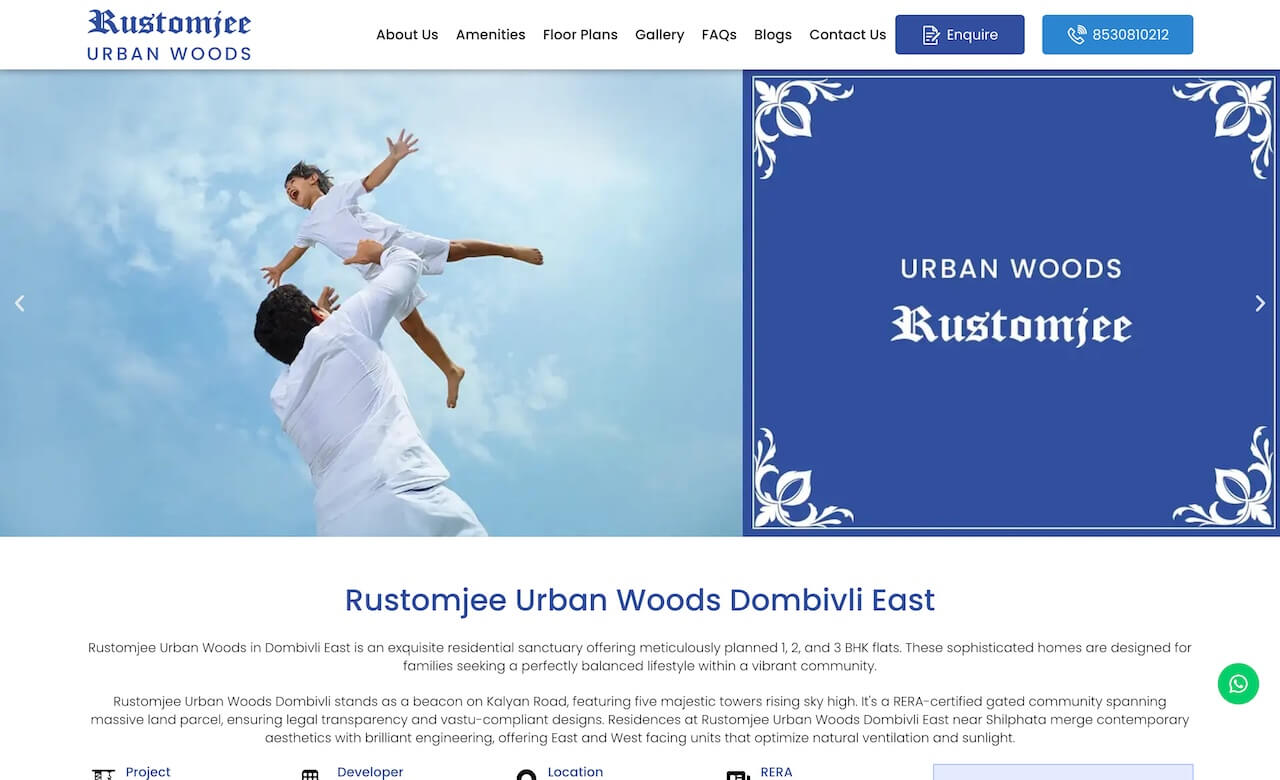Click the father and child banner image
The width and height of the screenshot is (1280, 780).
[x=371, y=303]
